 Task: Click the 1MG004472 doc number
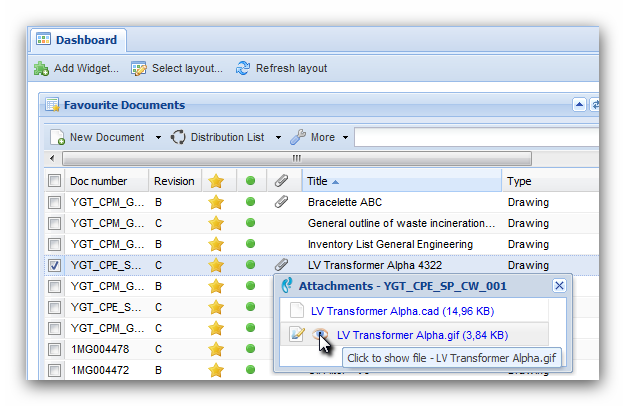100,370
